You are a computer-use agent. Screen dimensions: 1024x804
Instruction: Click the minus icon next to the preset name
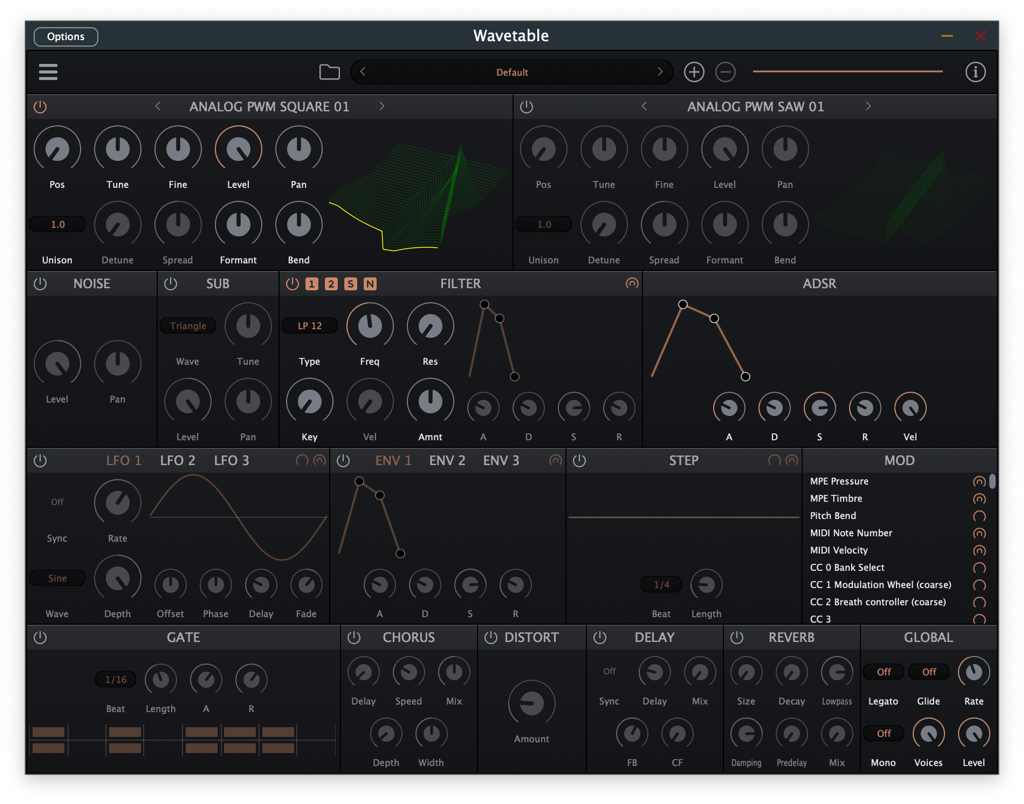[x=724, y=71]
